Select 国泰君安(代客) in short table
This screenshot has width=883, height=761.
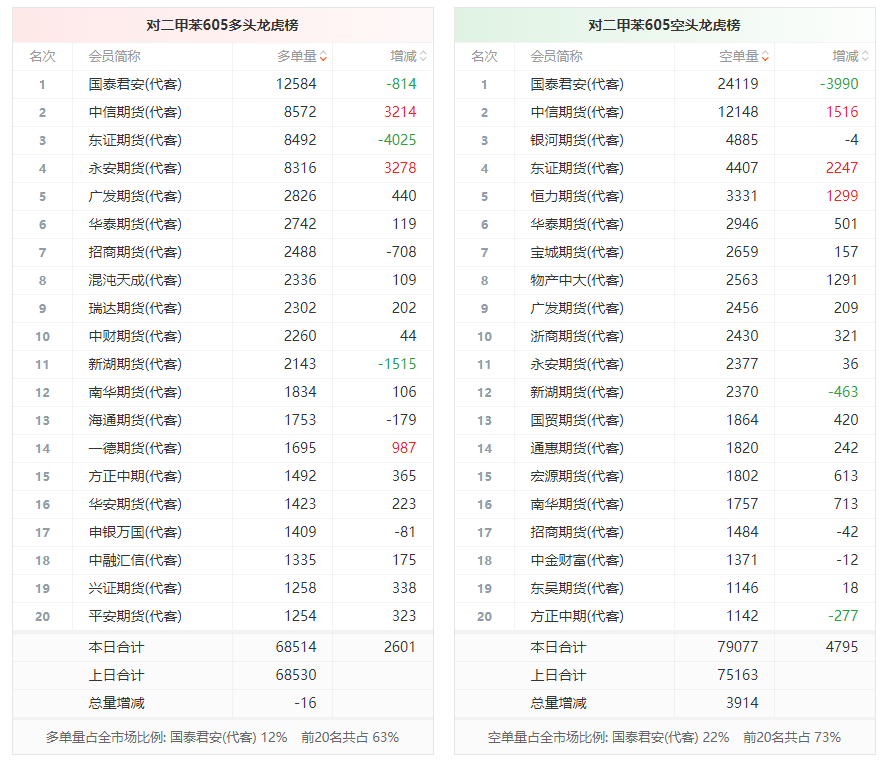(577, 84)
